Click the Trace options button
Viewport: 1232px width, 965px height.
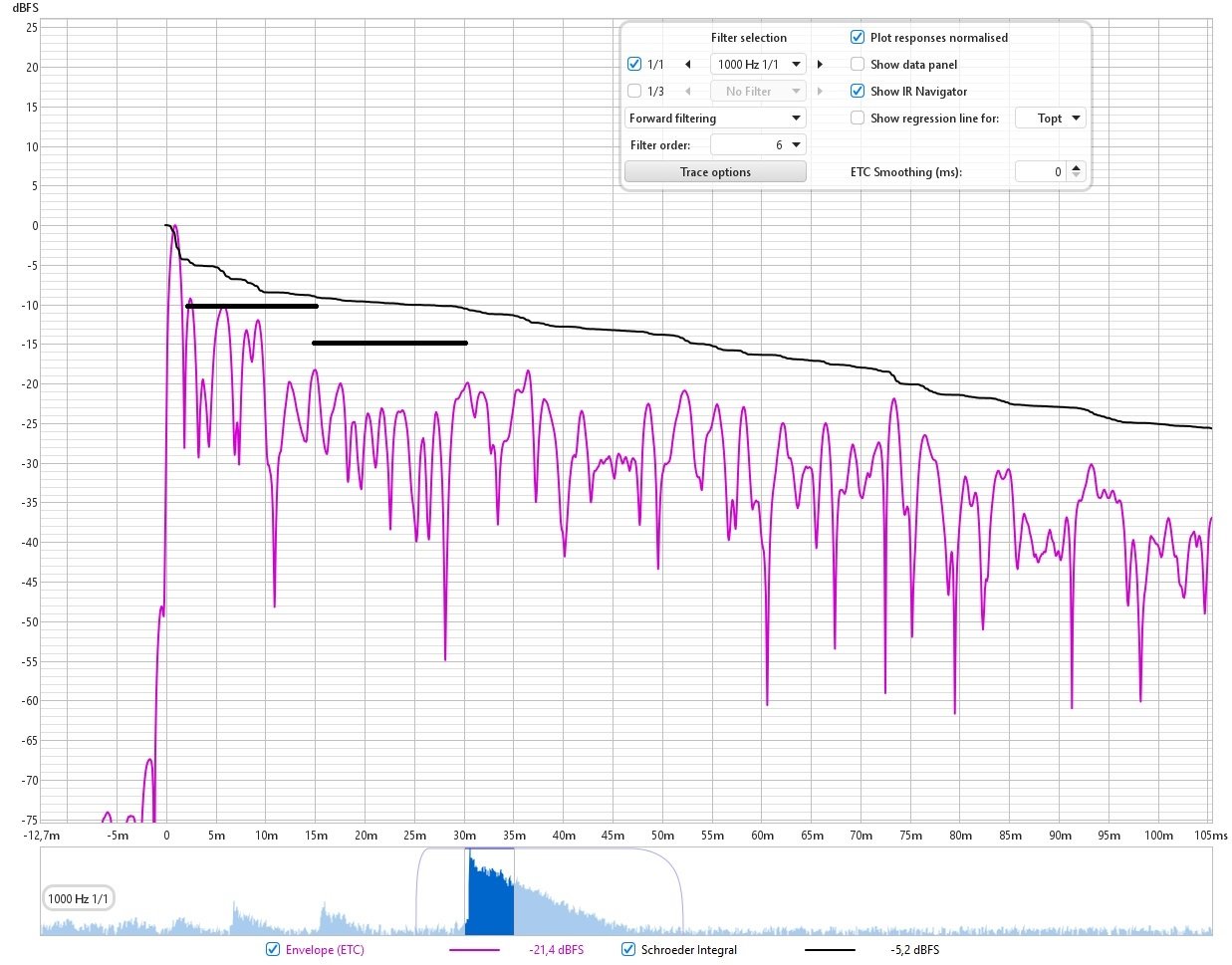click(715, 172)
